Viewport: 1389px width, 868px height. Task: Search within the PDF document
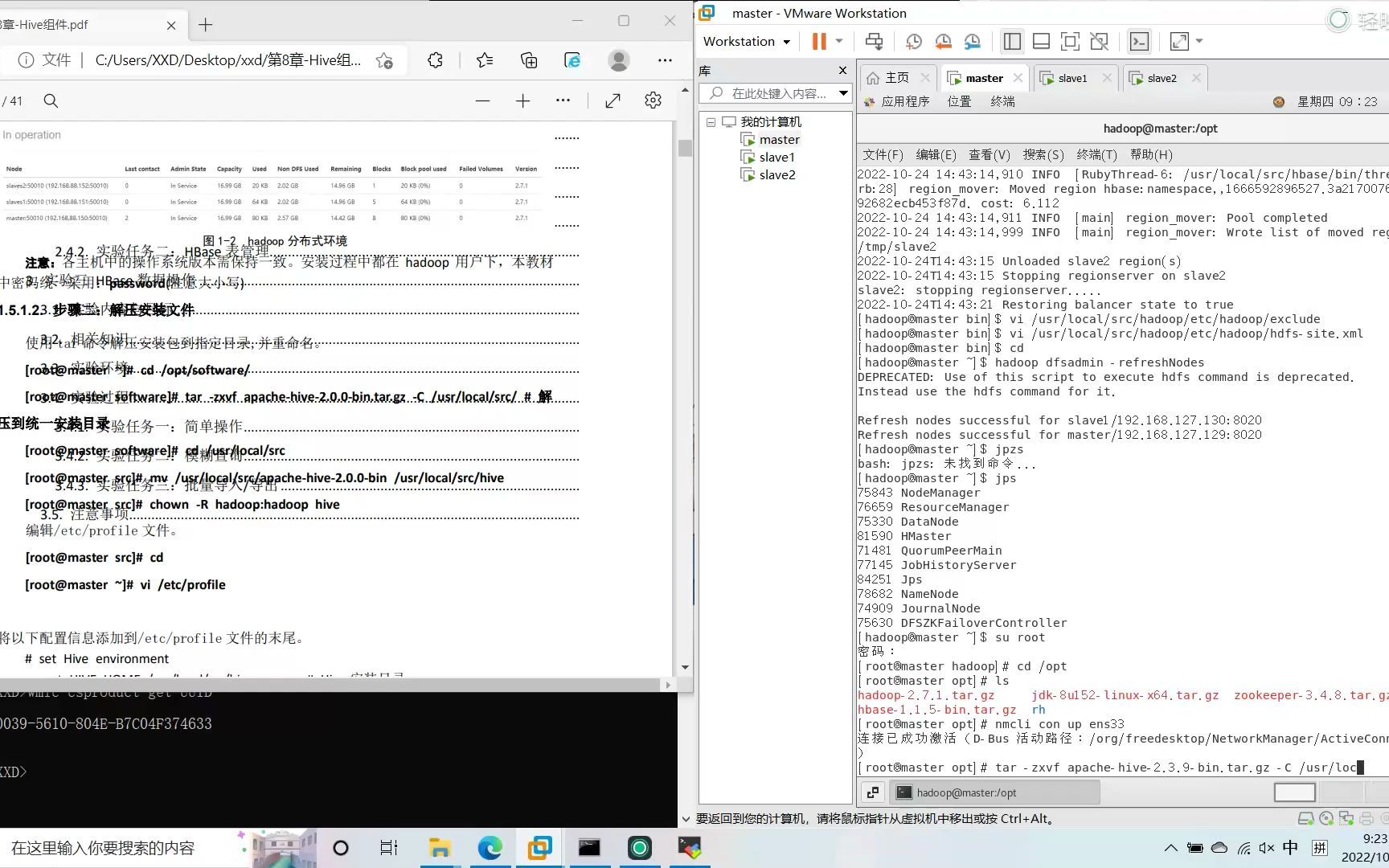tap(51, 100)
